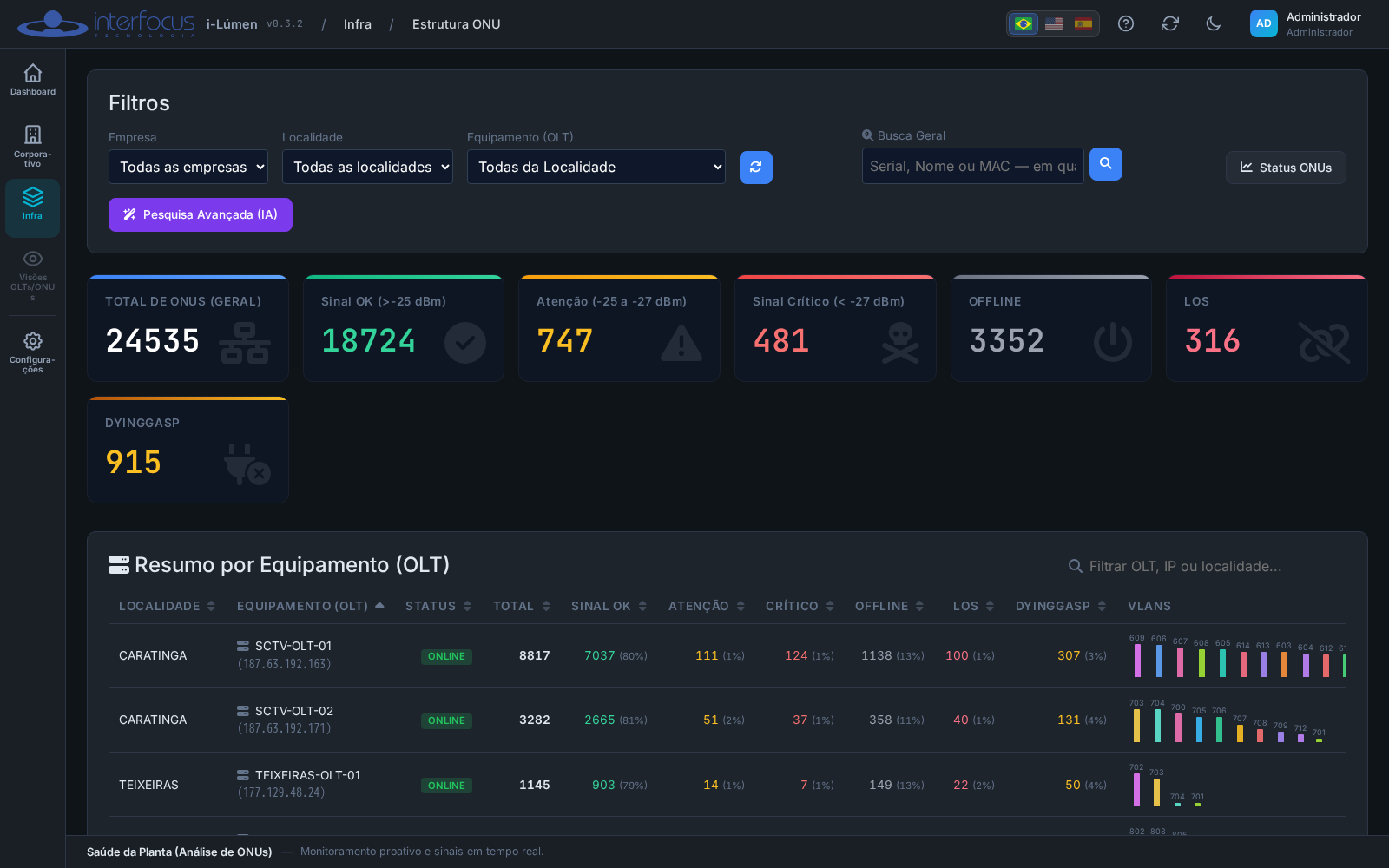Open the Localidade dropdown
Viewport: 1389px width, 868px height.
pyautogui.click(x=367, y=167)
